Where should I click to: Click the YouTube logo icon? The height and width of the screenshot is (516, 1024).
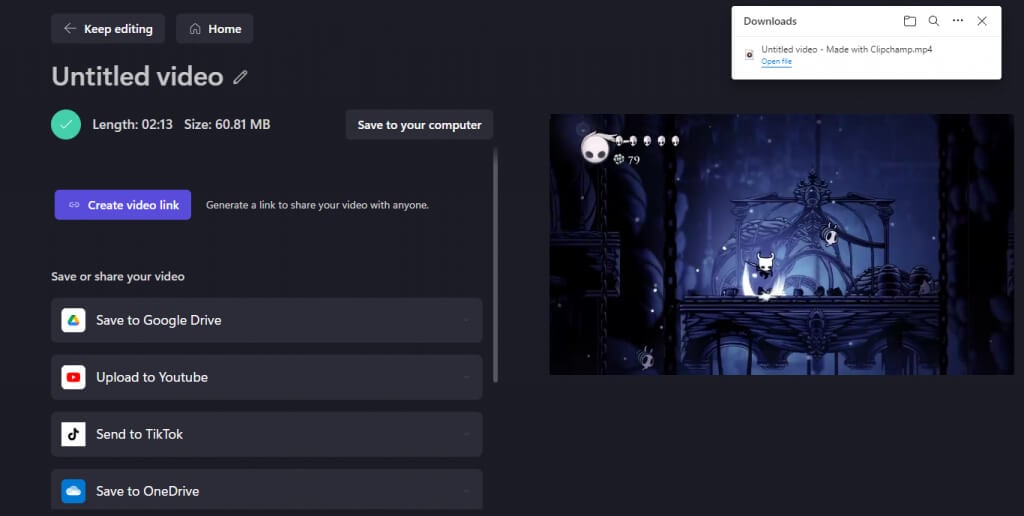point(73,377)
